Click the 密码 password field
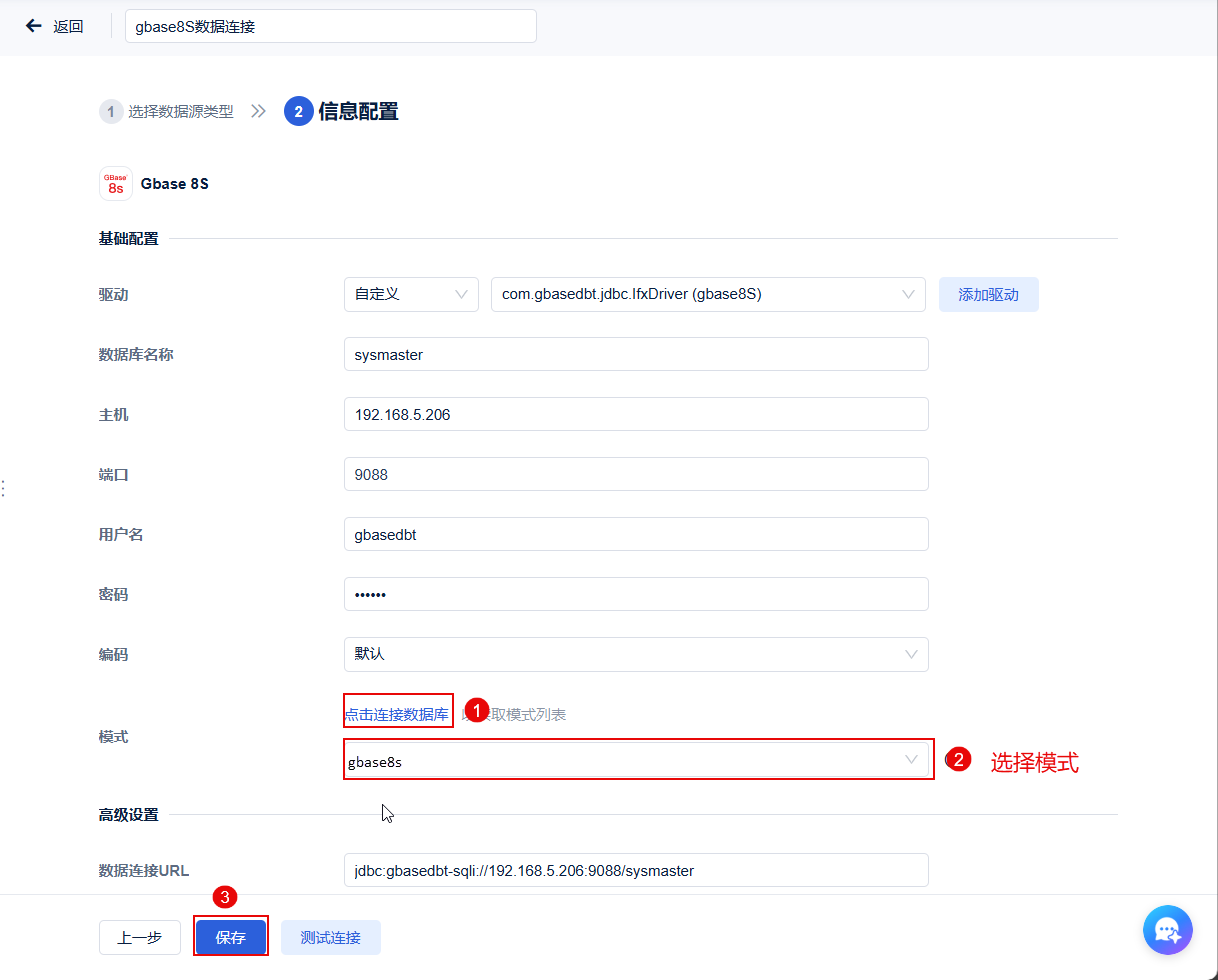1218x980 pixels. (x=636, y=594)
